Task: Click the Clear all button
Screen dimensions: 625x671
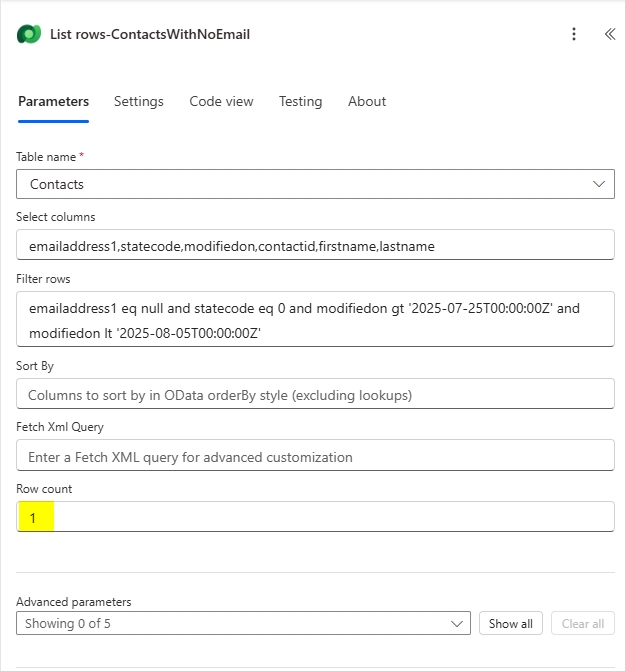Action: point(583,623)
